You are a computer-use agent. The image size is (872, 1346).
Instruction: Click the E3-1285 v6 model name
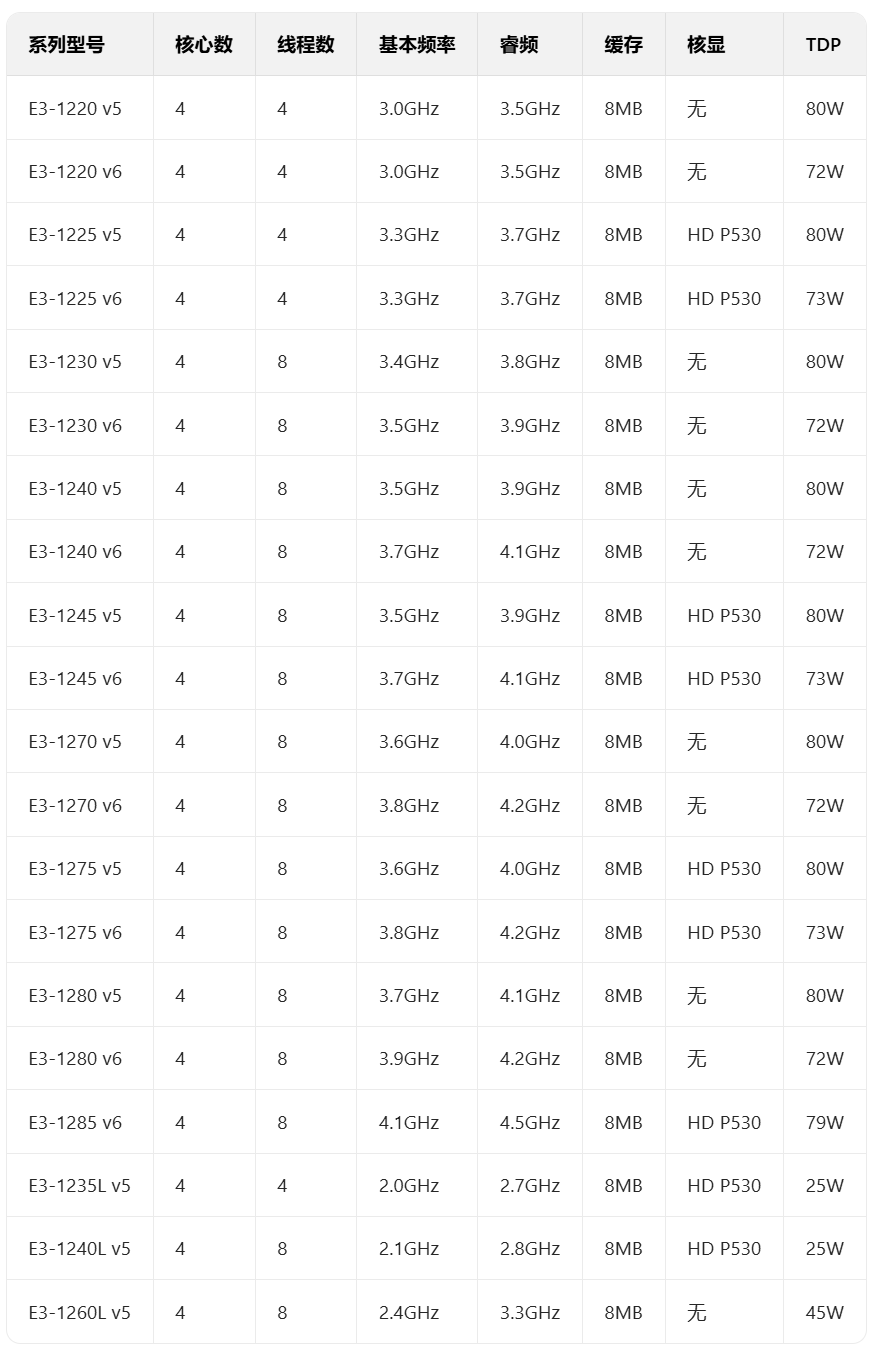(x=75, y=1122)
